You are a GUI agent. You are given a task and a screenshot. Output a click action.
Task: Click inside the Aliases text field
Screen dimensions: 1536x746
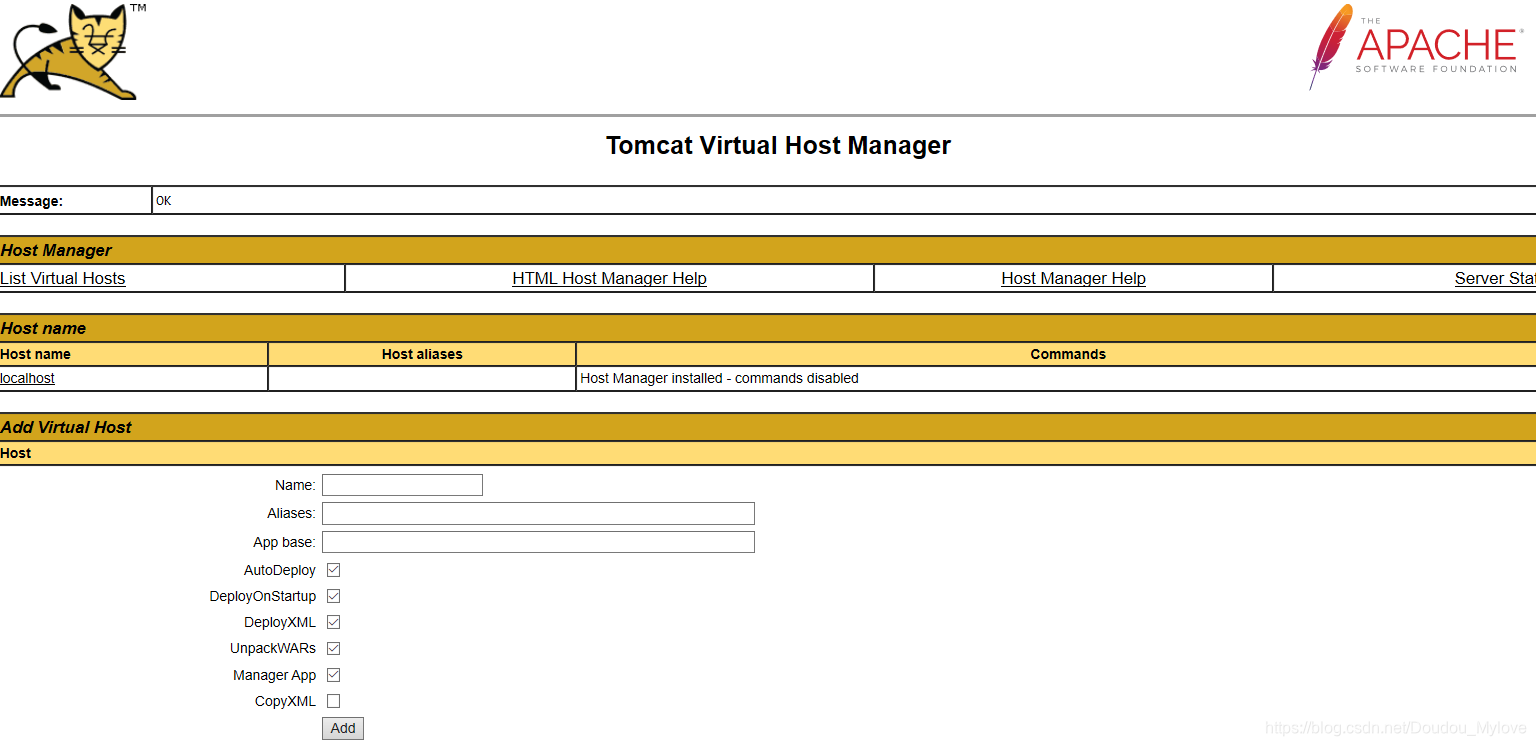click(537, 513)
